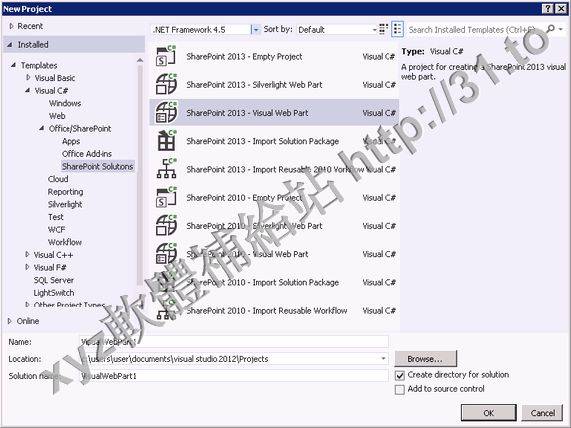
Task: Expand the Visual F# node
Action: [x=27, y=267]
